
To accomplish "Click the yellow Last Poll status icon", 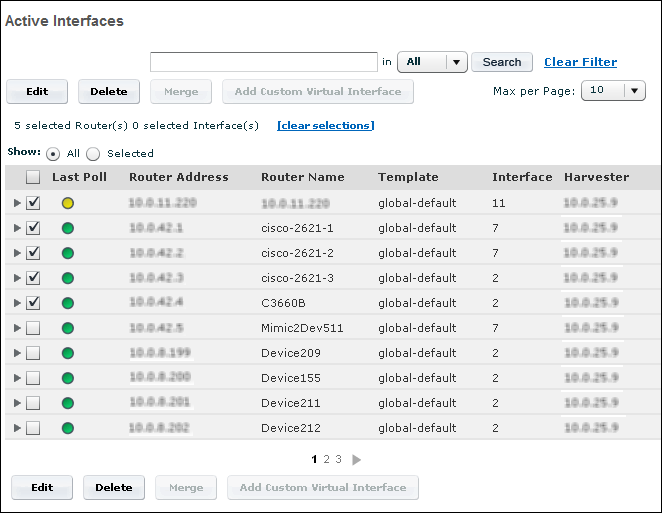I will pyautogui.click(x=68, y=203).
